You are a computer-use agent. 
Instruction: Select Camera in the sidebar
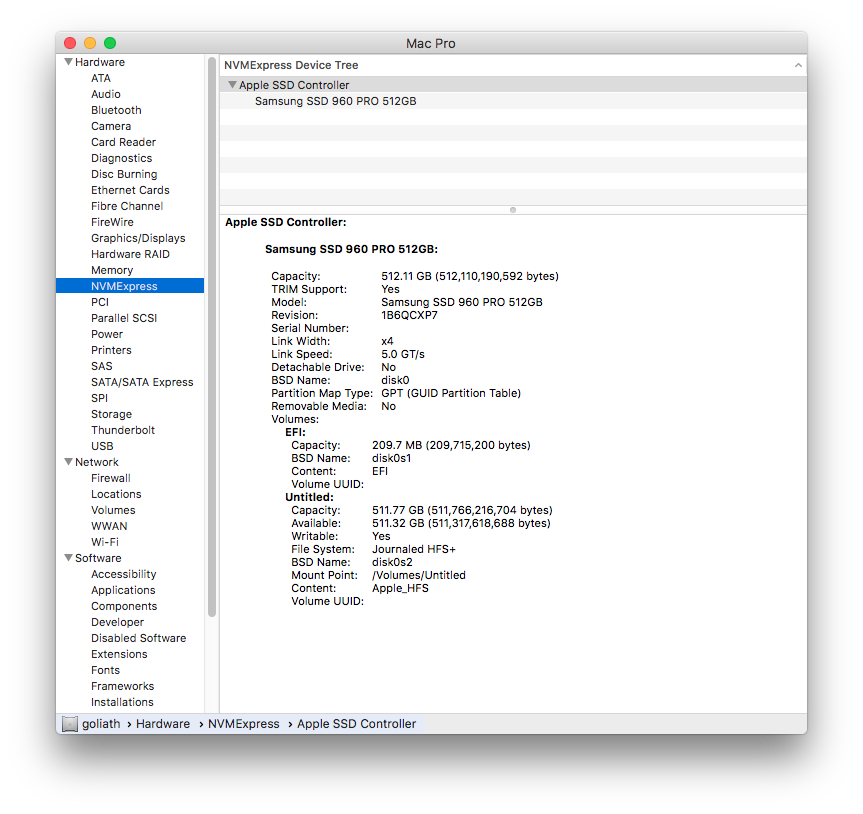point(111,126)
